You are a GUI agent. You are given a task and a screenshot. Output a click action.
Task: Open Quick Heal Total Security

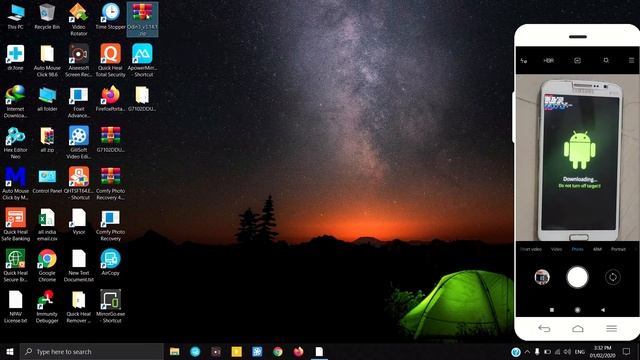click(x=111, y=60)
